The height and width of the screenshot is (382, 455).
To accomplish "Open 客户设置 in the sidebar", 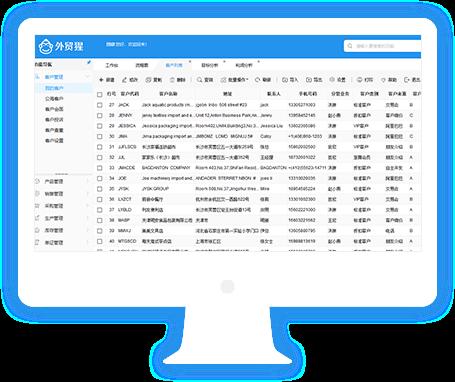I will [54, 140].
